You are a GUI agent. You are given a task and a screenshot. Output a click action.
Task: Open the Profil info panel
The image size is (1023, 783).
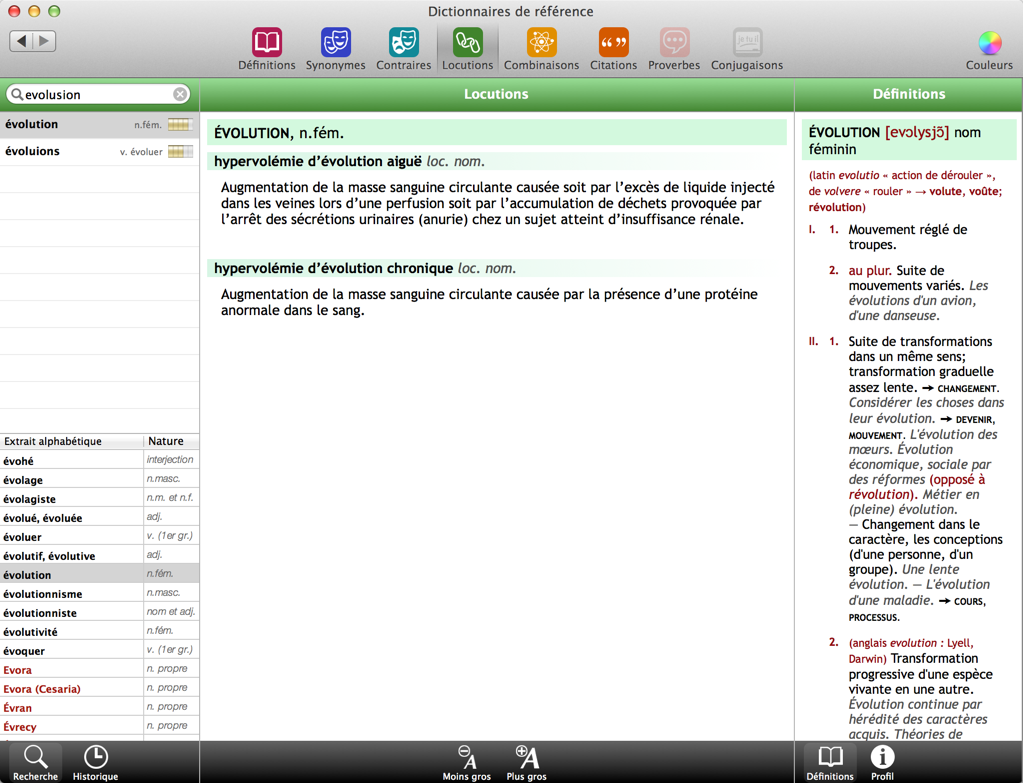click(882, 762)
